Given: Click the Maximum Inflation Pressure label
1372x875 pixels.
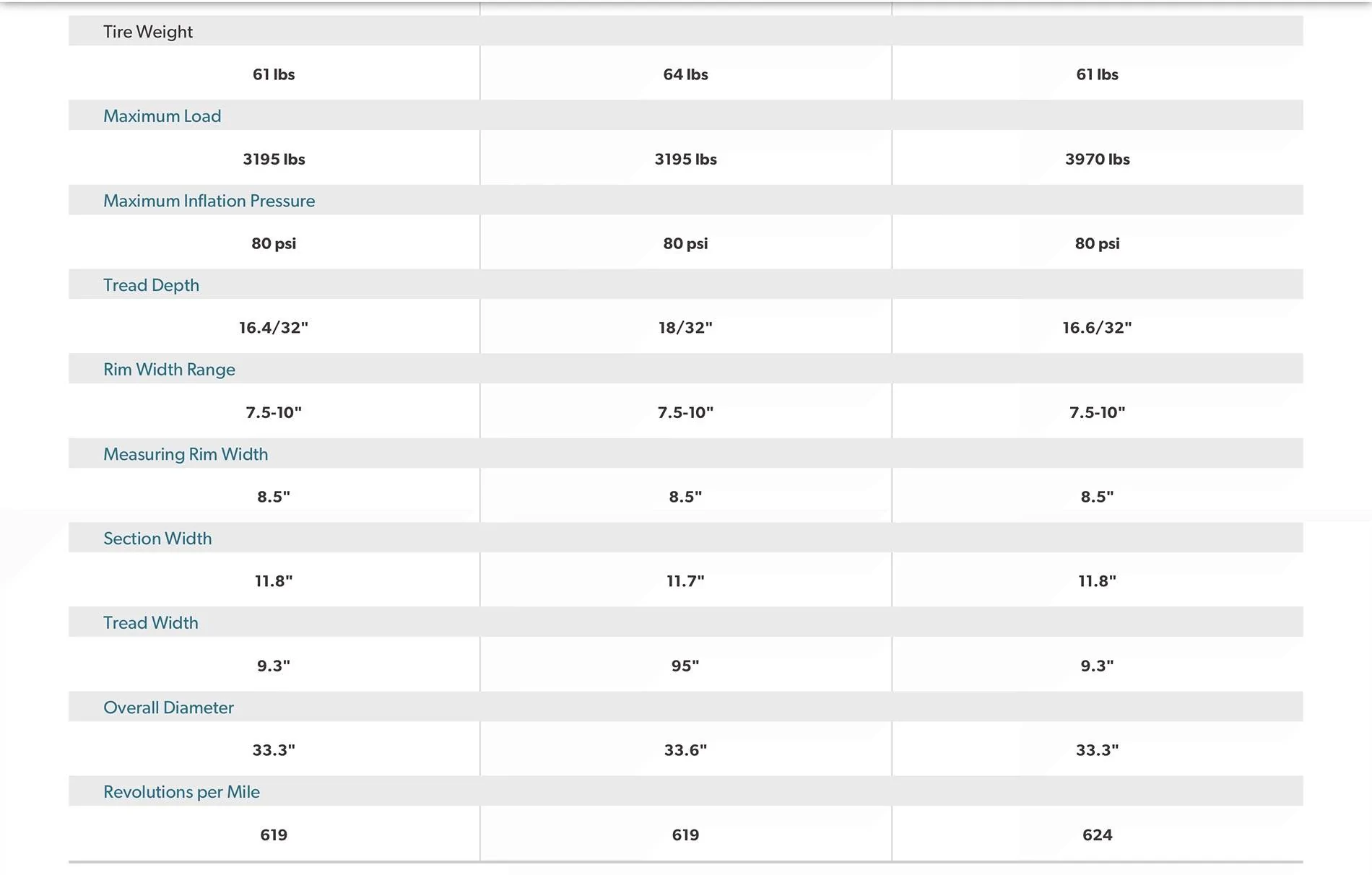Looking at the screenshot, I should (x=209, y=201).
